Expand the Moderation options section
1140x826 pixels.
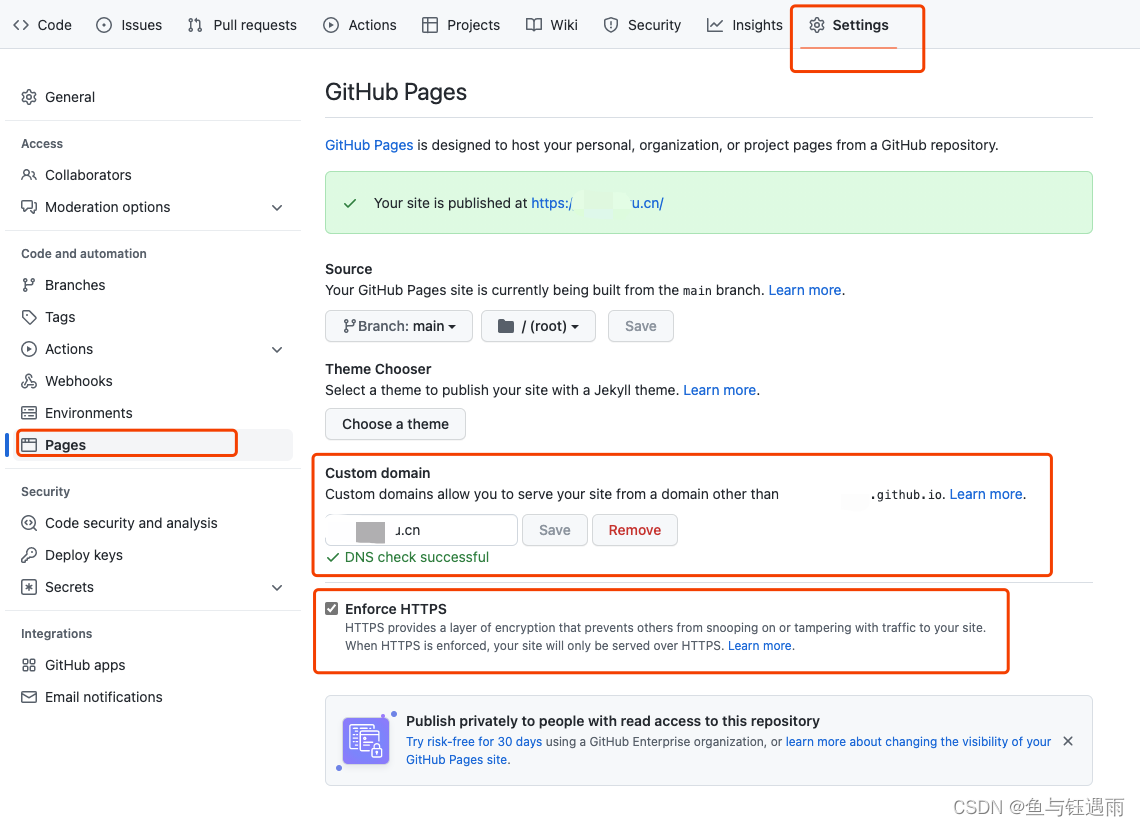point(277,207)
